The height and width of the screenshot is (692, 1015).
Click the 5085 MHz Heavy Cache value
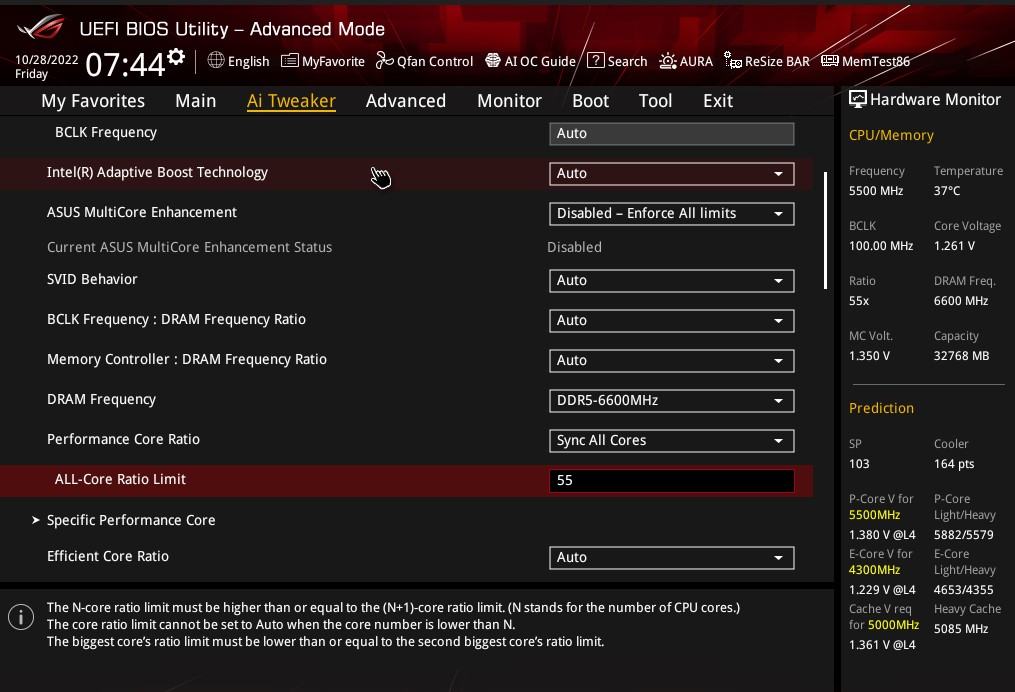pos(961,629)
